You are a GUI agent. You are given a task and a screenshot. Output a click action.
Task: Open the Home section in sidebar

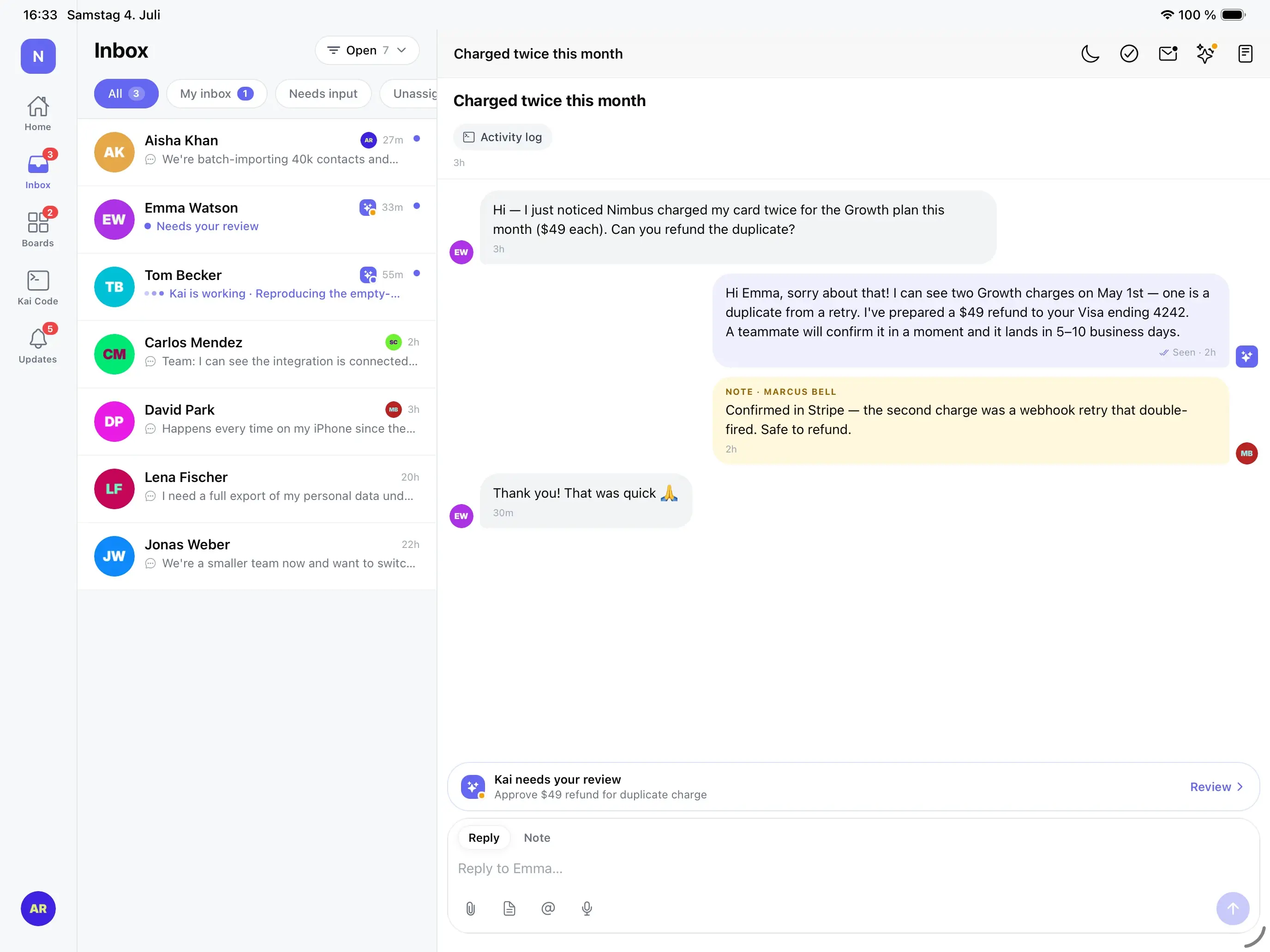coord(38,113)
